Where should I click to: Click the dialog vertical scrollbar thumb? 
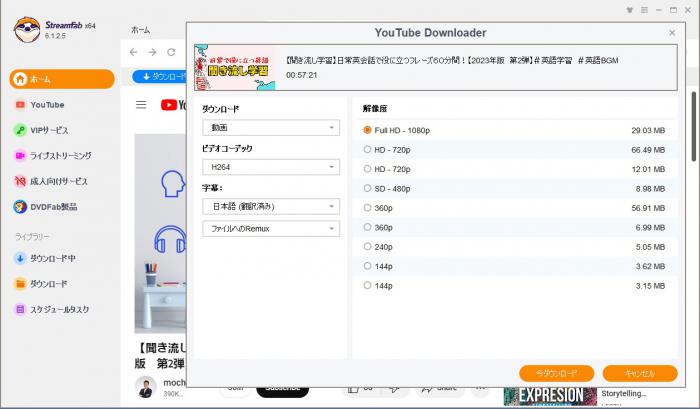coord(694,126)
